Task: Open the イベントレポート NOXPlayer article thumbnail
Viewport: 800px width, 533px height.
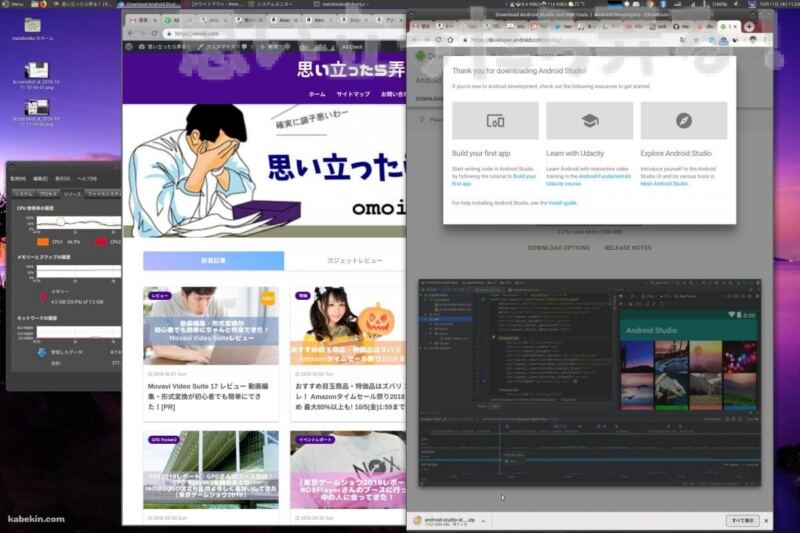Action: [x=348, y=470]
